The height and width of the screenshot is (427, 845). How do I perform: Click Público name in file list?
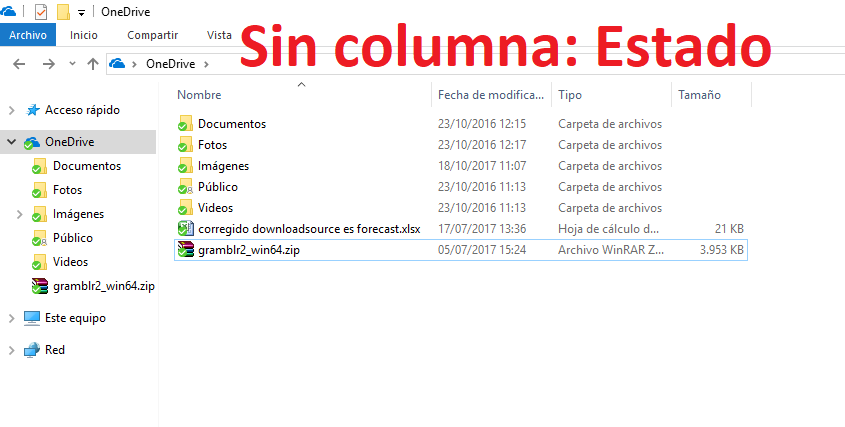click(218, 187)
